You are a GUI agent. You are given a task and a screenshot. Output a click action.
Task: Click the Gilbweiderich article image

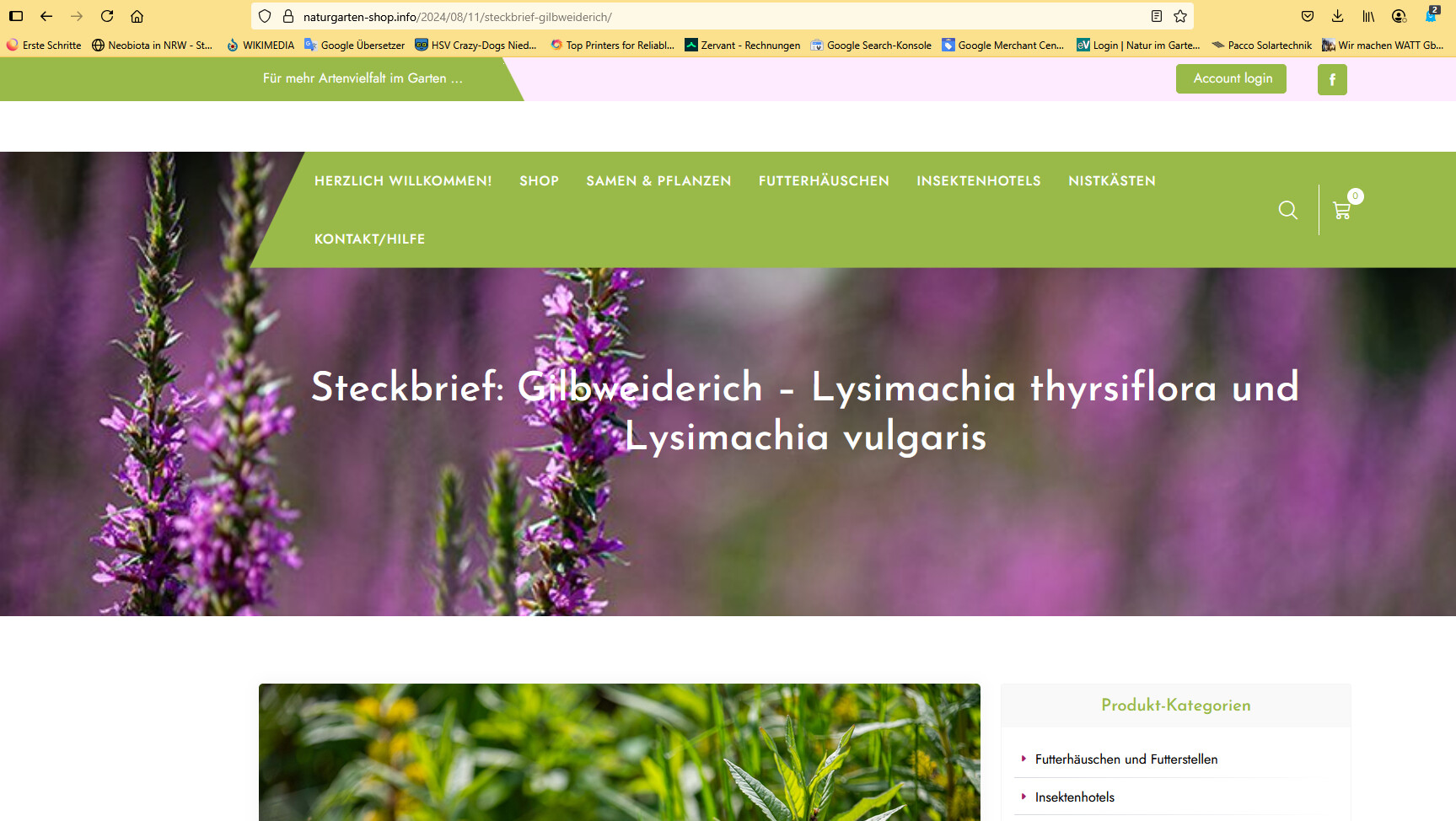coord(619,752)
